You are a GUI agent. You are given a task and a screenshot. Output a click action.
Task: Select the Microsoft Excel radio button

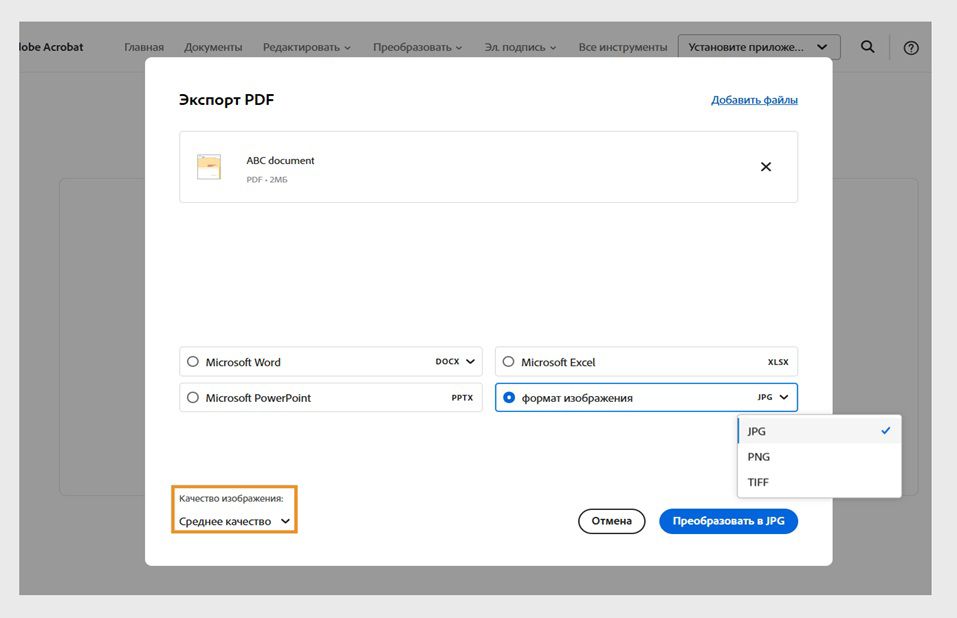point(509,361)
